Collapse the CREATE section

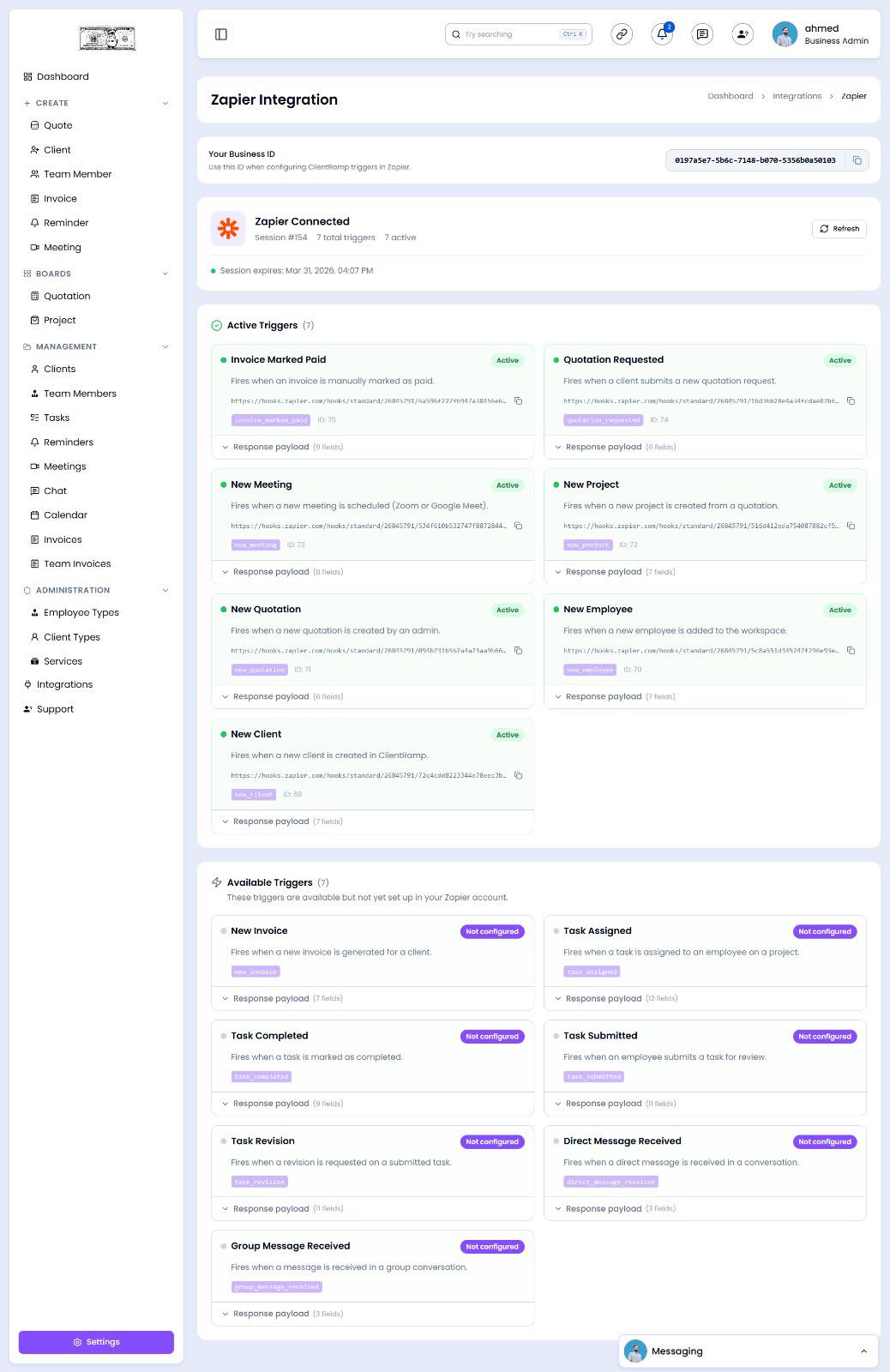tap(165, 103)
